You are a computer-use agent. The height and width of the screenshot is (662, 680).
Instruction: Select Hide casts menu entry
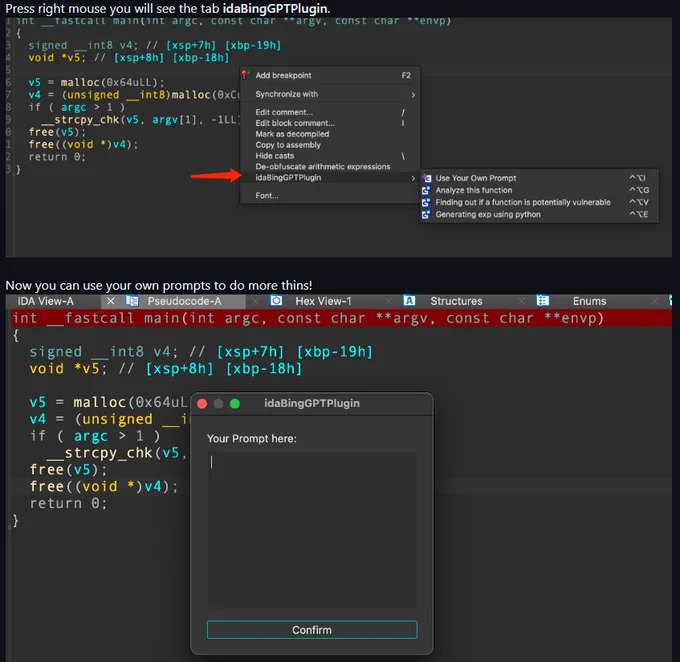pos(330,156)
